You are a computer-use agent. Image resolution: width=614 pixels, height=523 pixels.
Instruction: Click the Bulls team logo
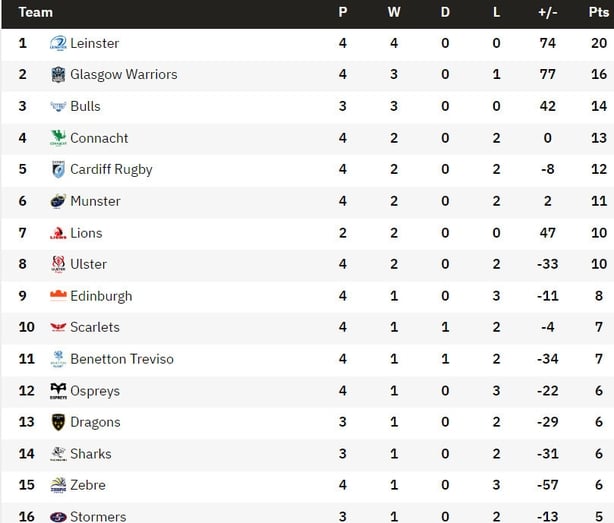click(58, 106)
